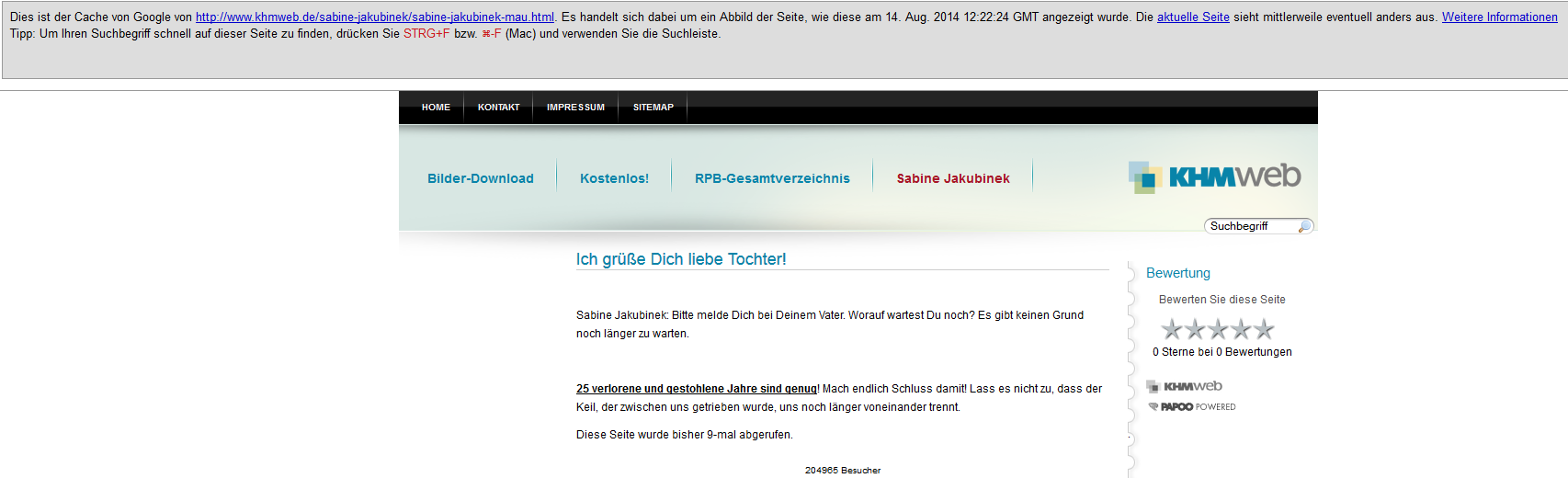The height and width of the screenshot is (478, 1568).
Task: Click the KHMweb header logo
Action: (x=1214, y=176)
